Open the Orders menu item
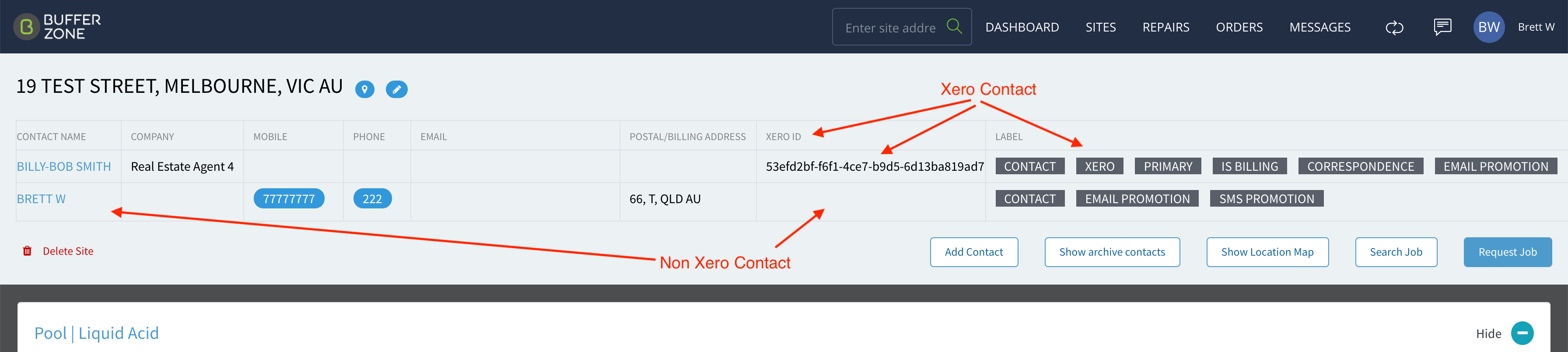1568x352 pixels. click(x=1239, y=28)
